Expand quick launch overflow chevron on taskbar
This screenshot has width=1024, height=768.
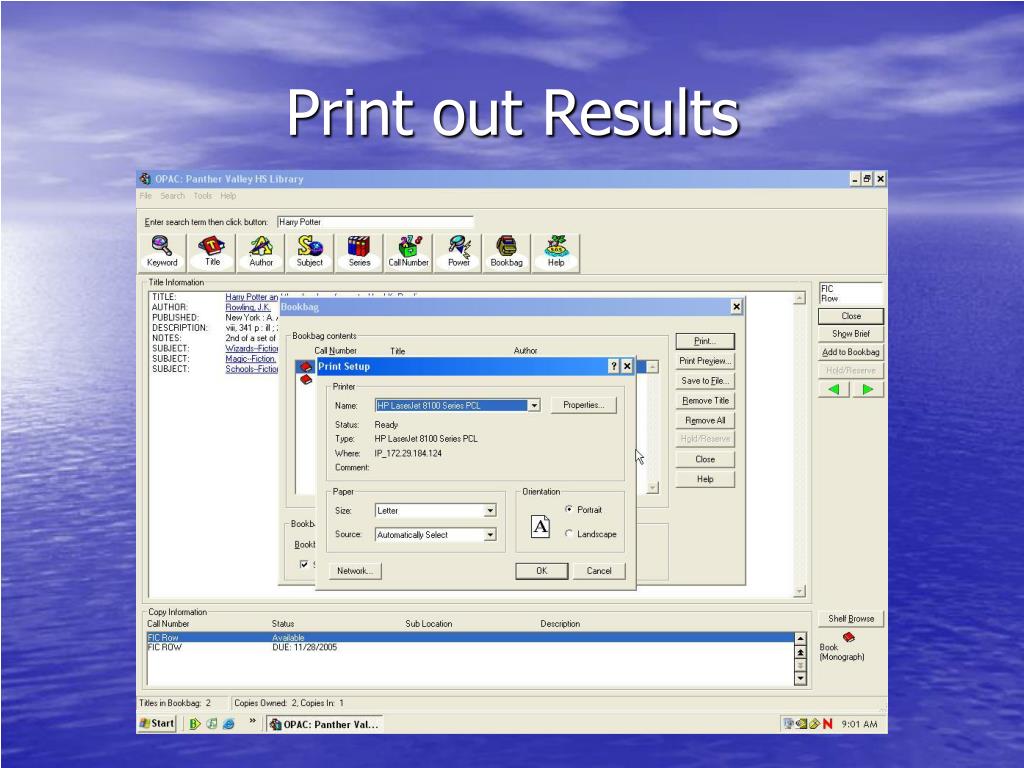(x=253, y=722)
